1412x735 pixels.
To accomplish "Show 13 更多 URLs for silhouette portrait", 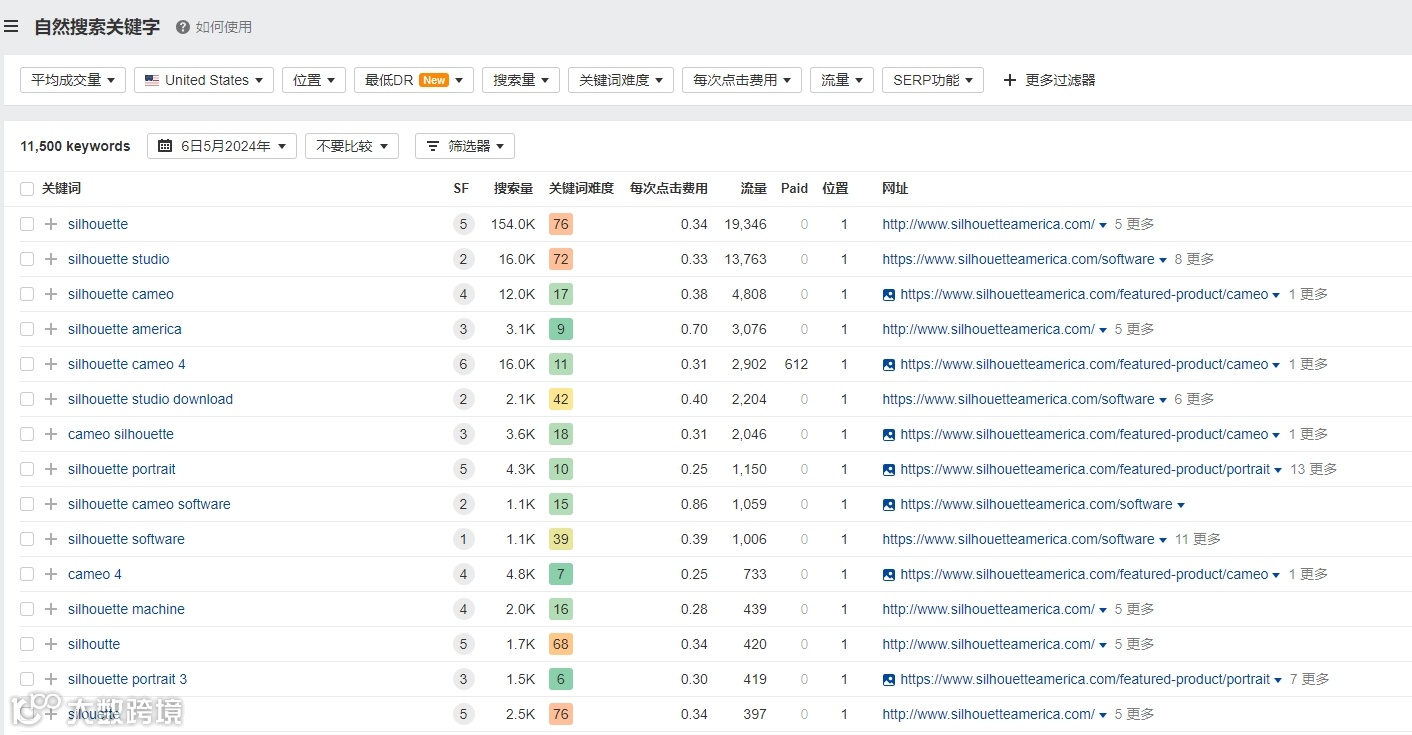I will [1313, 469].
